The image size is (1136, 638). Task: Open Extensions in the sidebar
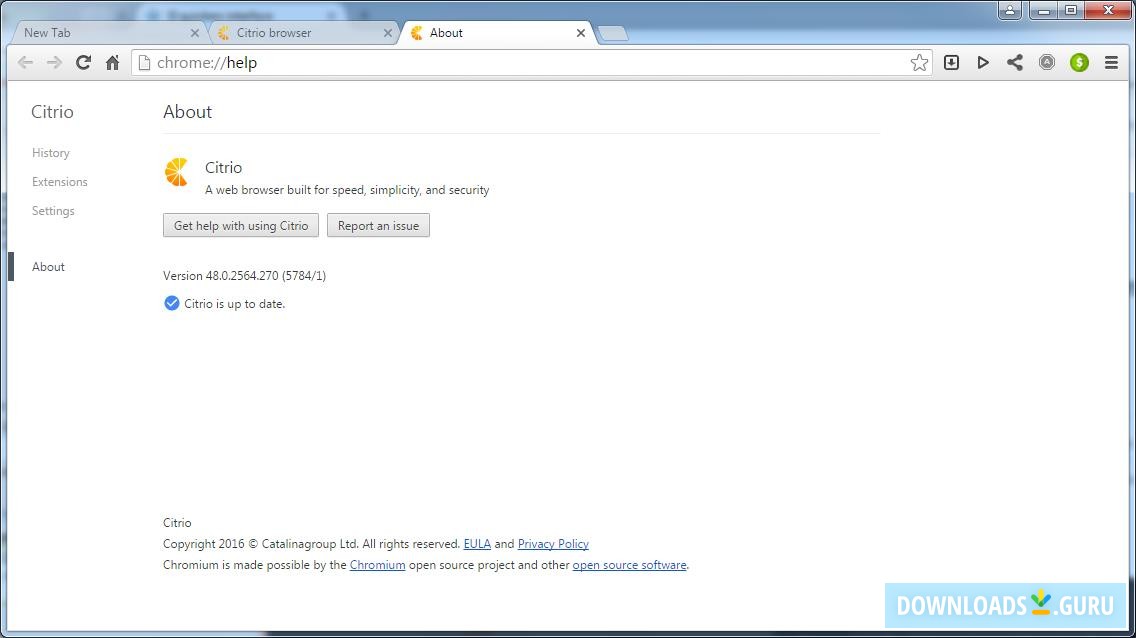pos(59,182)
